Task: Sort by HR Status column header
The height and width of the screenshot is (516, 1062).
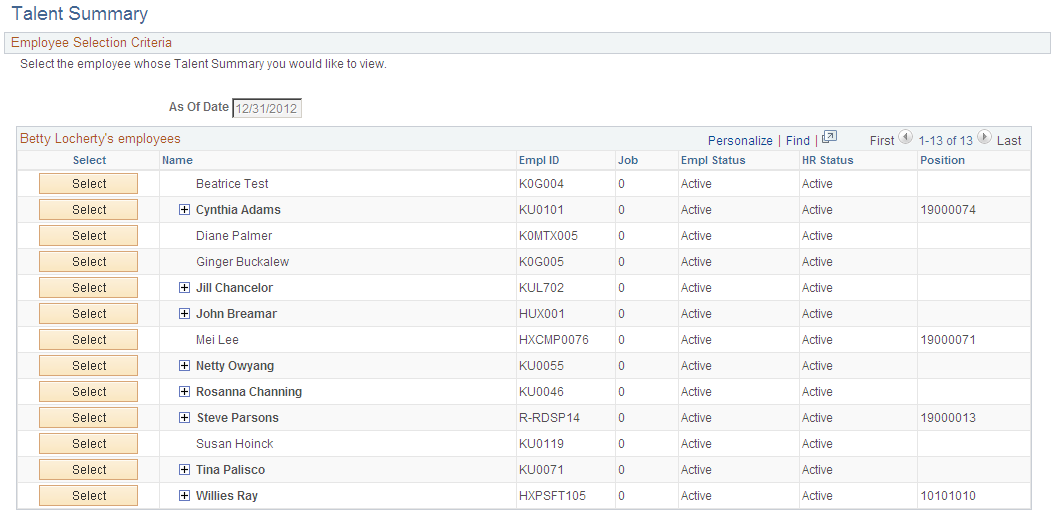Action: (x=828, y=160)
